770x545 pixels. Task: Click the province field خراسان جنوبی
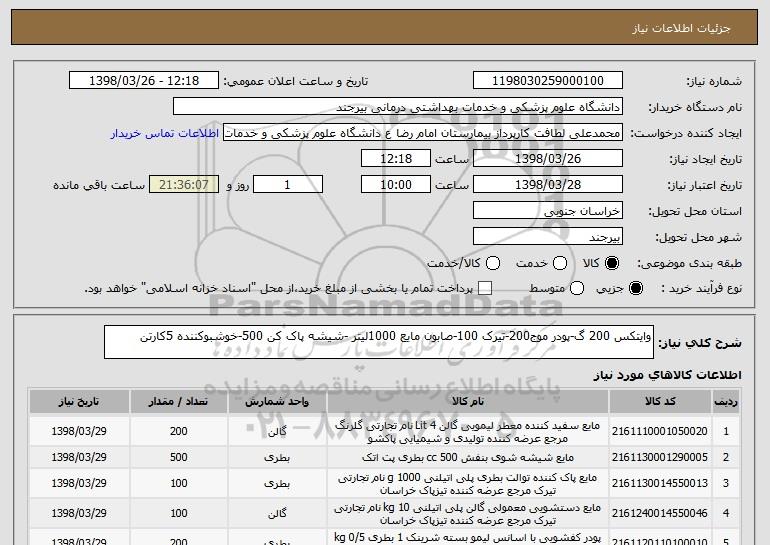[x=548, y=211]
